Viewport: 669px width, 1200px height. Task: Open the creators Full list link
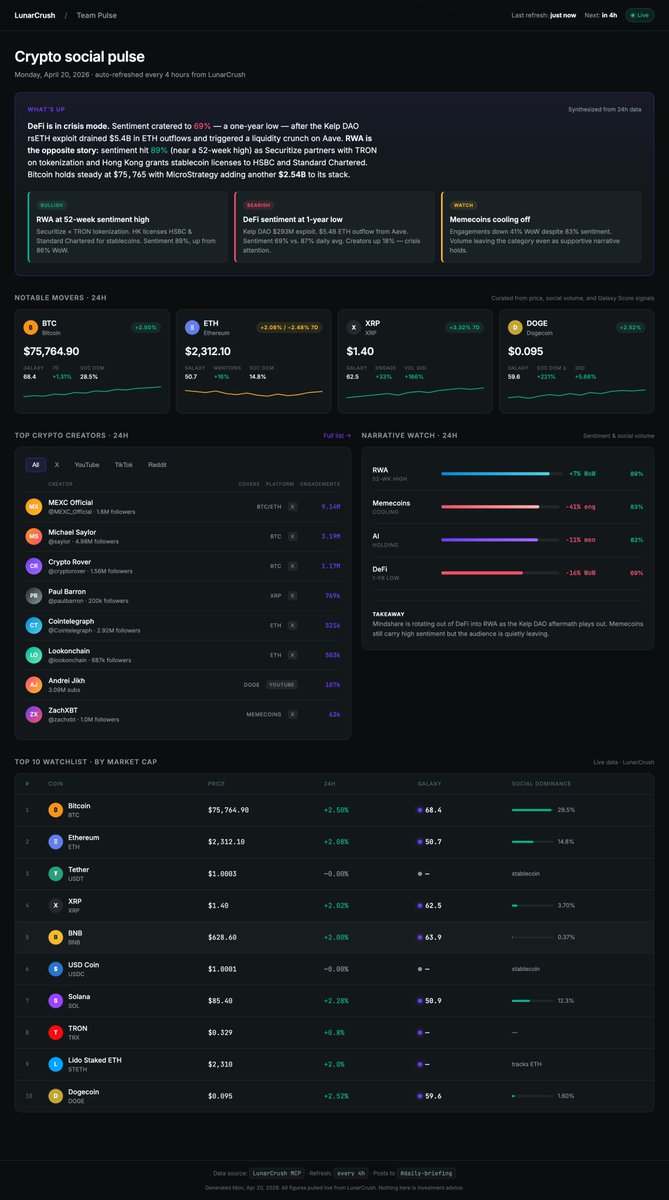(x=337, y=436)
